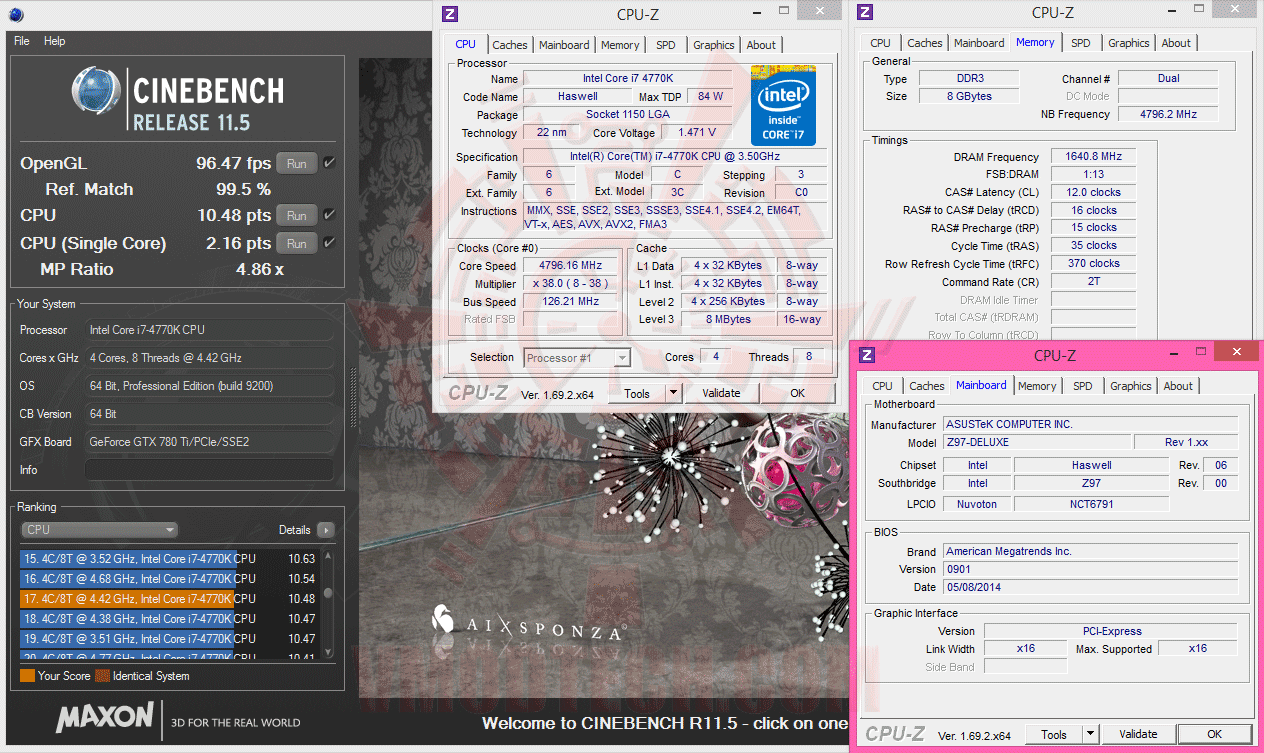1264x753 pixels.
Task: Click the ranking list scrollbar
Action: pos(327,603)
